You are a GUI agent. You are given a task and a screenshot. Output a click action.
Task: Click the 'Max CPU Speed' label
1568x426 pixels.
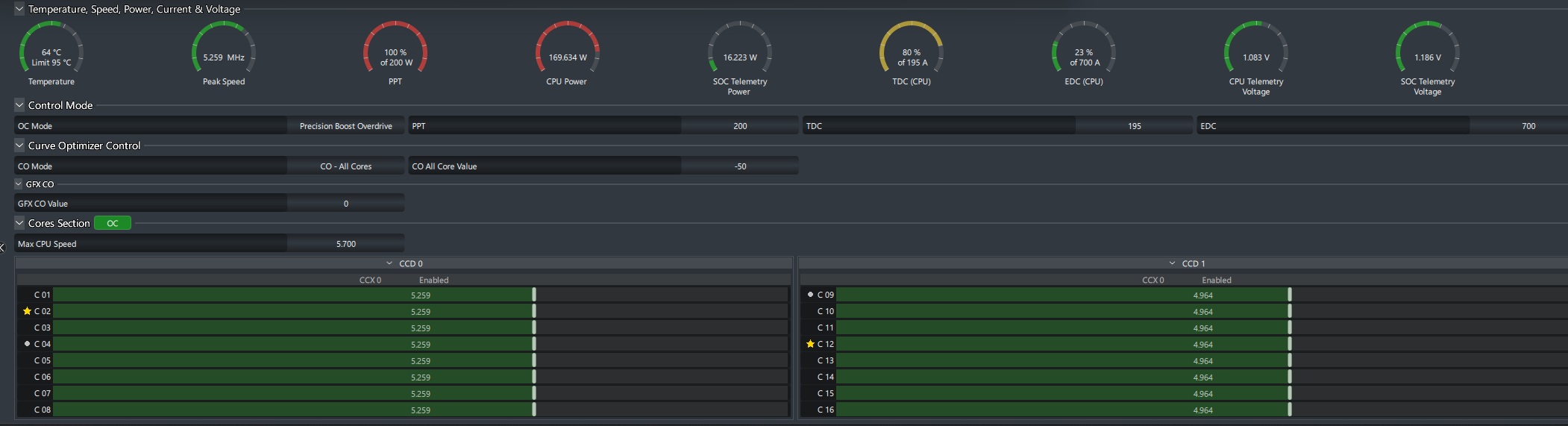pyautogui.click(x=47, y=244)
